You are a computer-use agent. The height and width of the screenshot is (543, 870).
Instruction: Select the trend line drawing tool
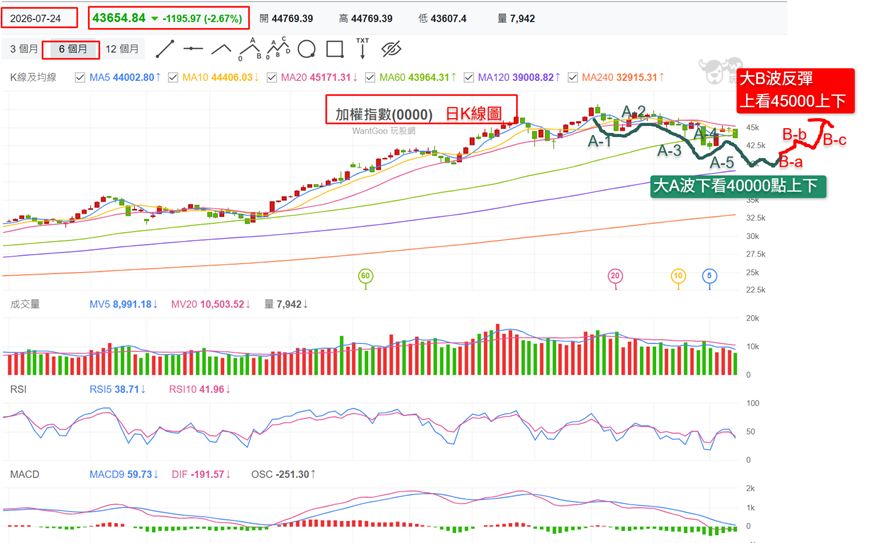(x=165, y=49)
